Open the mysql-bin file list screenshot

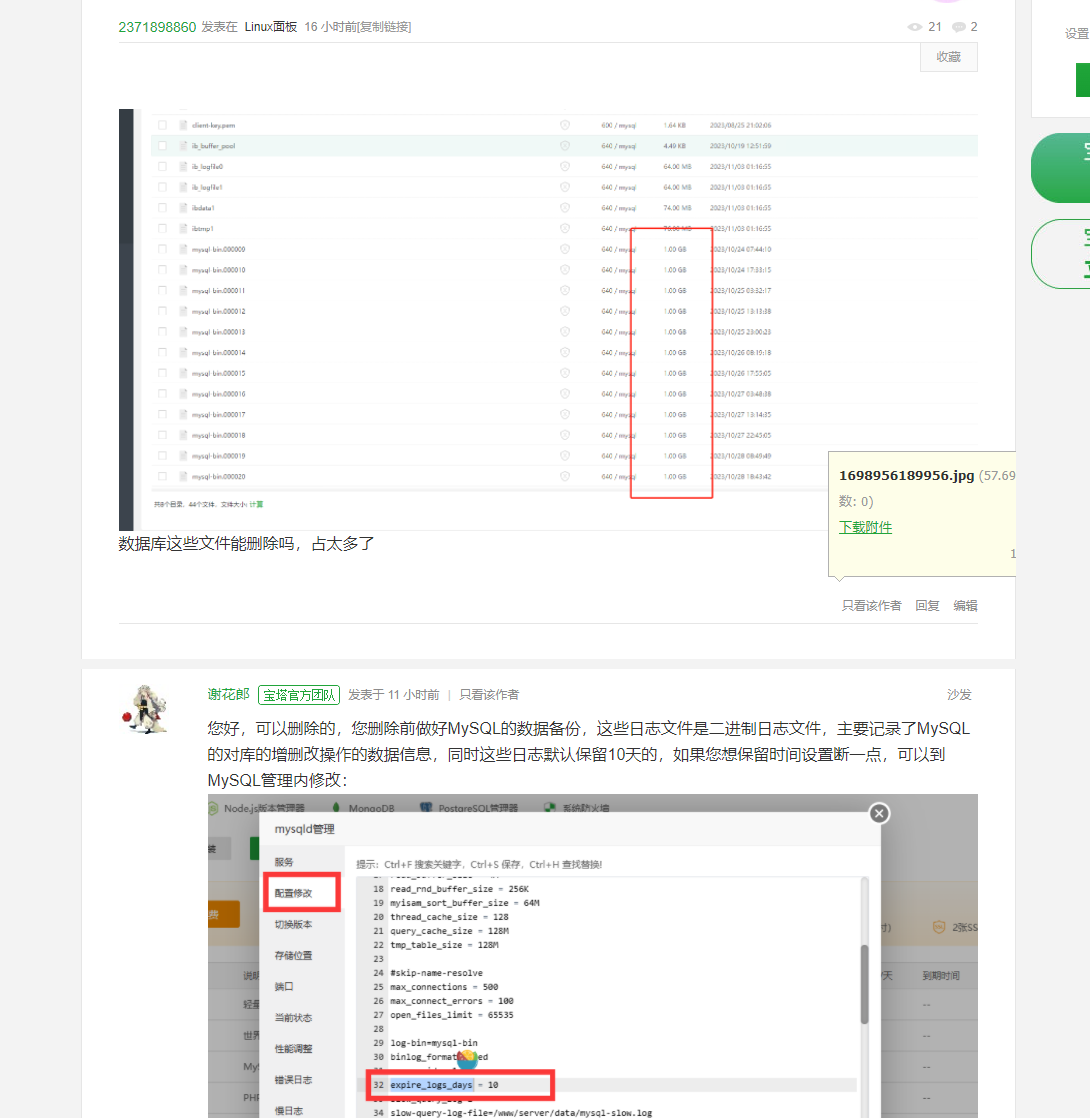547,319
